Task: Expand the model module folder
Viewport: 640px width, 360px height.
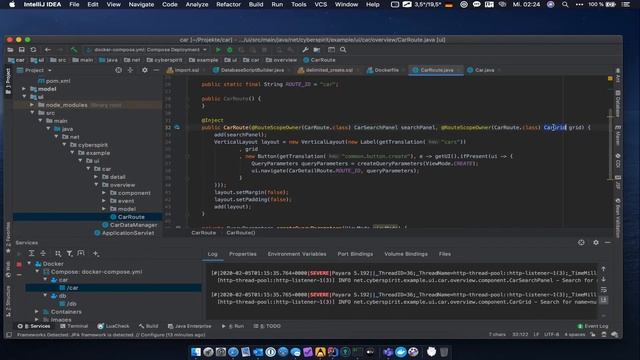Action: 24,89
